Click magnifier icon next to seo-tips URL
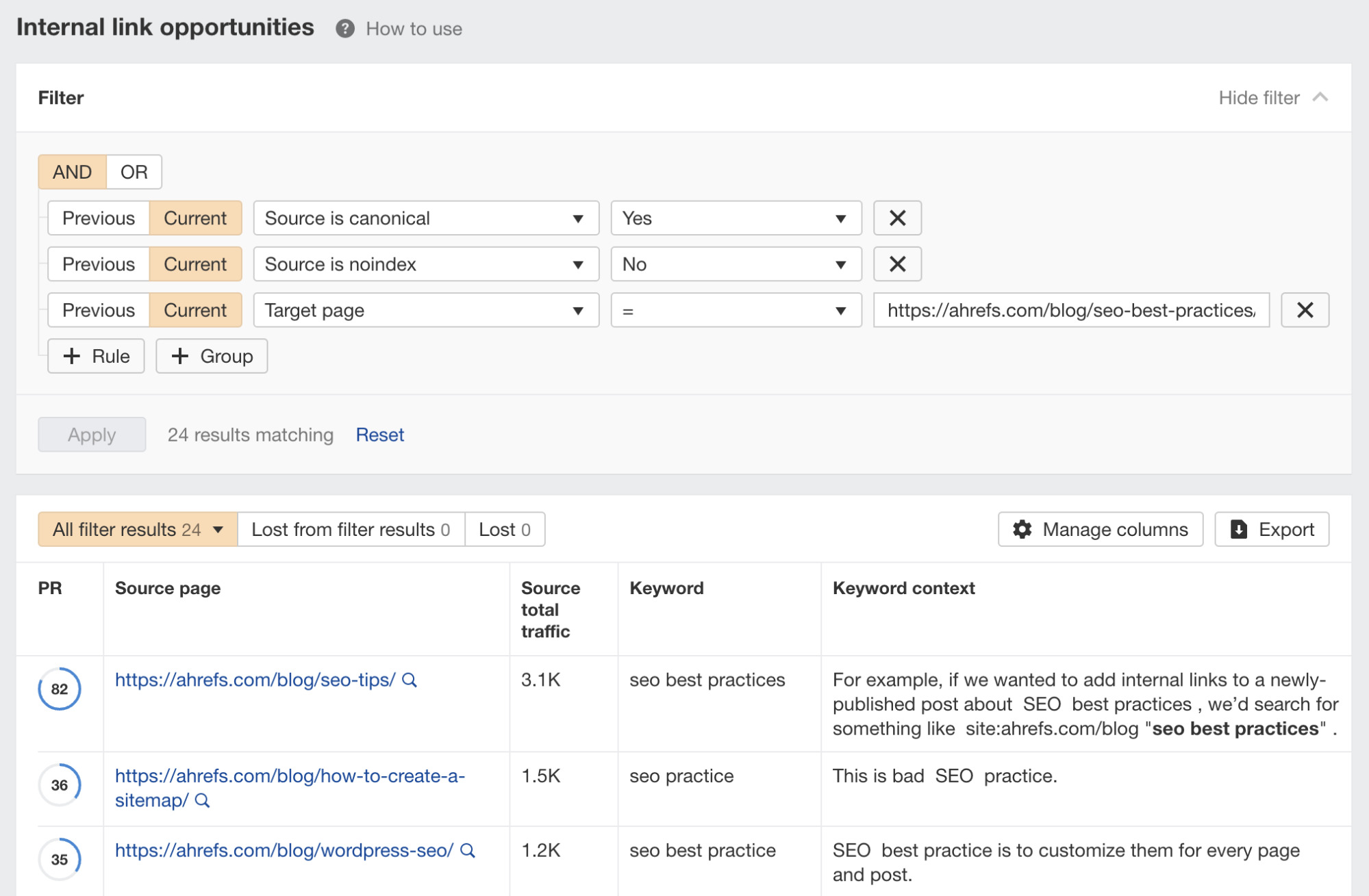1369x896 pixels. pyautogui.click(x=410, y=680)
